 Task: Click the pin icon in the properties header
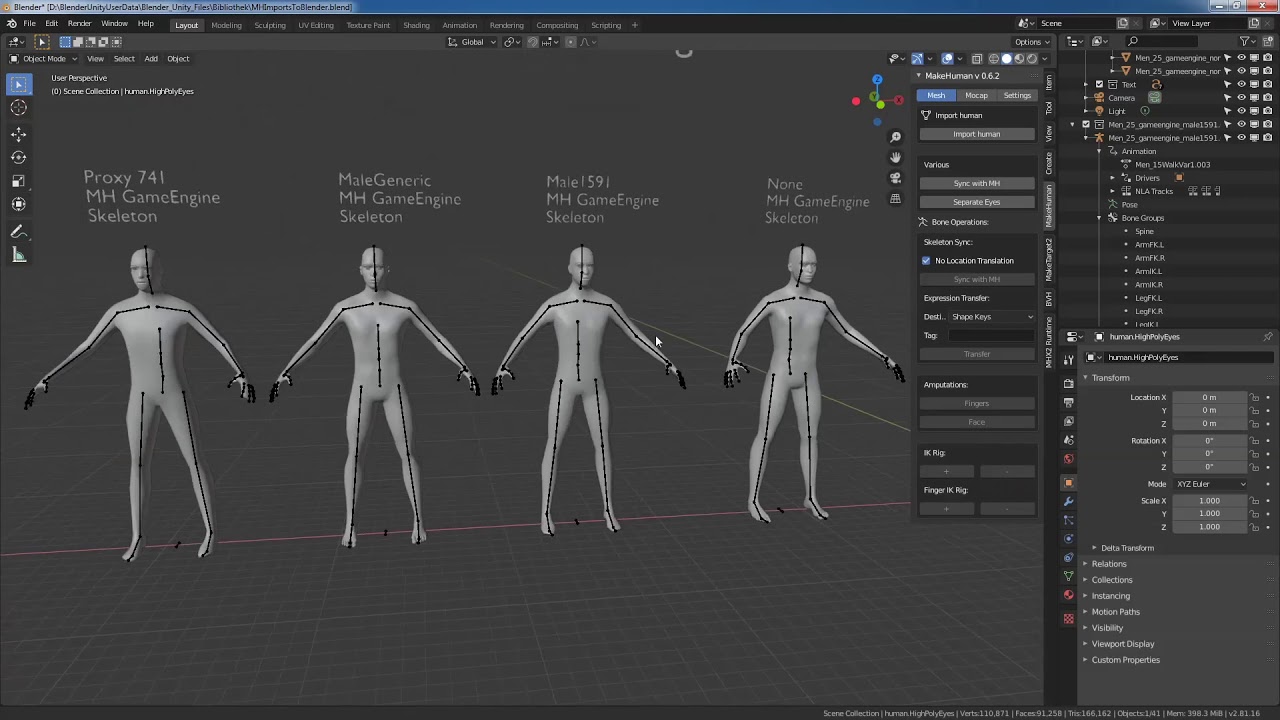pos(1268,337)
